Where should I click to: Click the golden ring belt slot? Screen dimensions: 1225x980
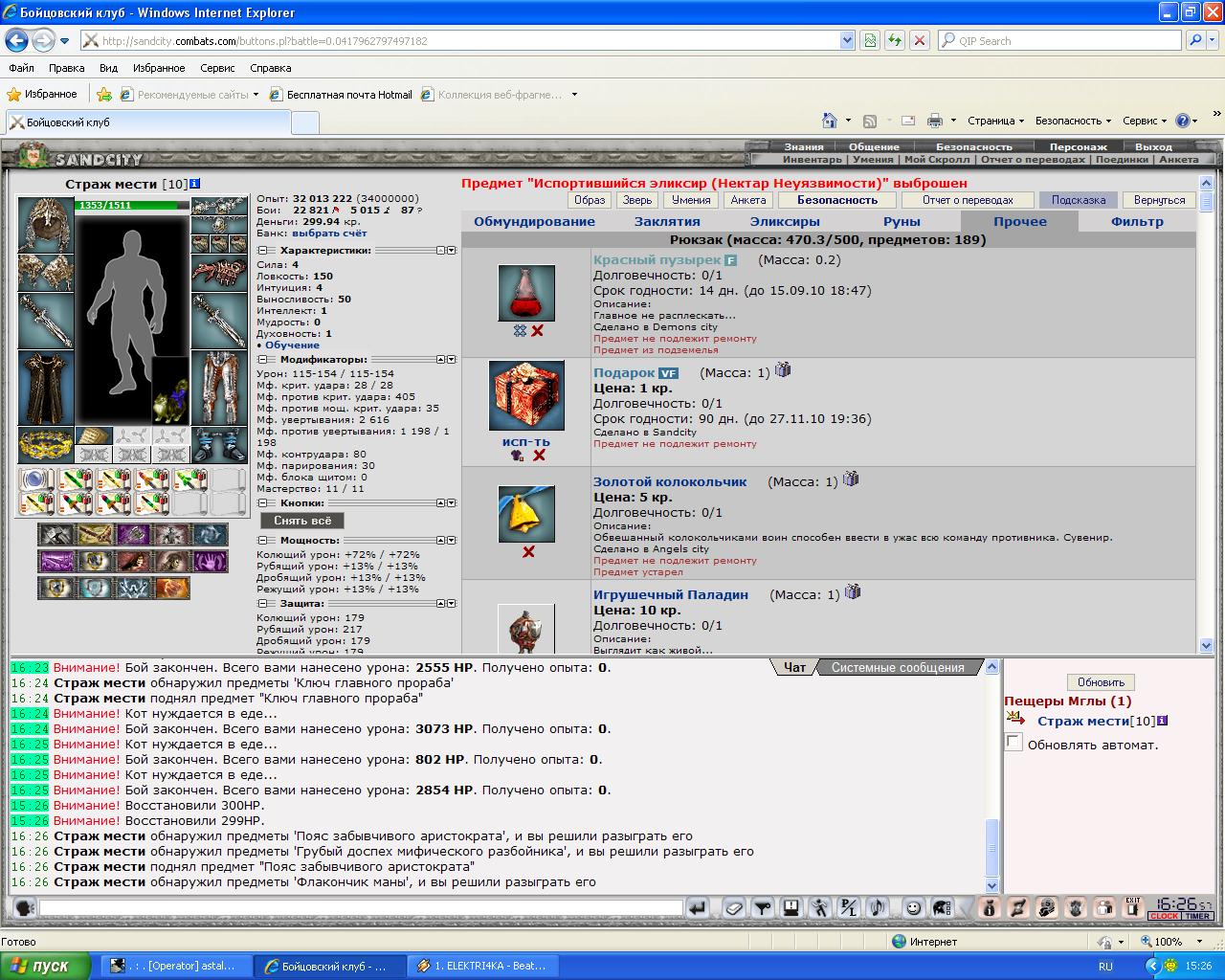46,445
